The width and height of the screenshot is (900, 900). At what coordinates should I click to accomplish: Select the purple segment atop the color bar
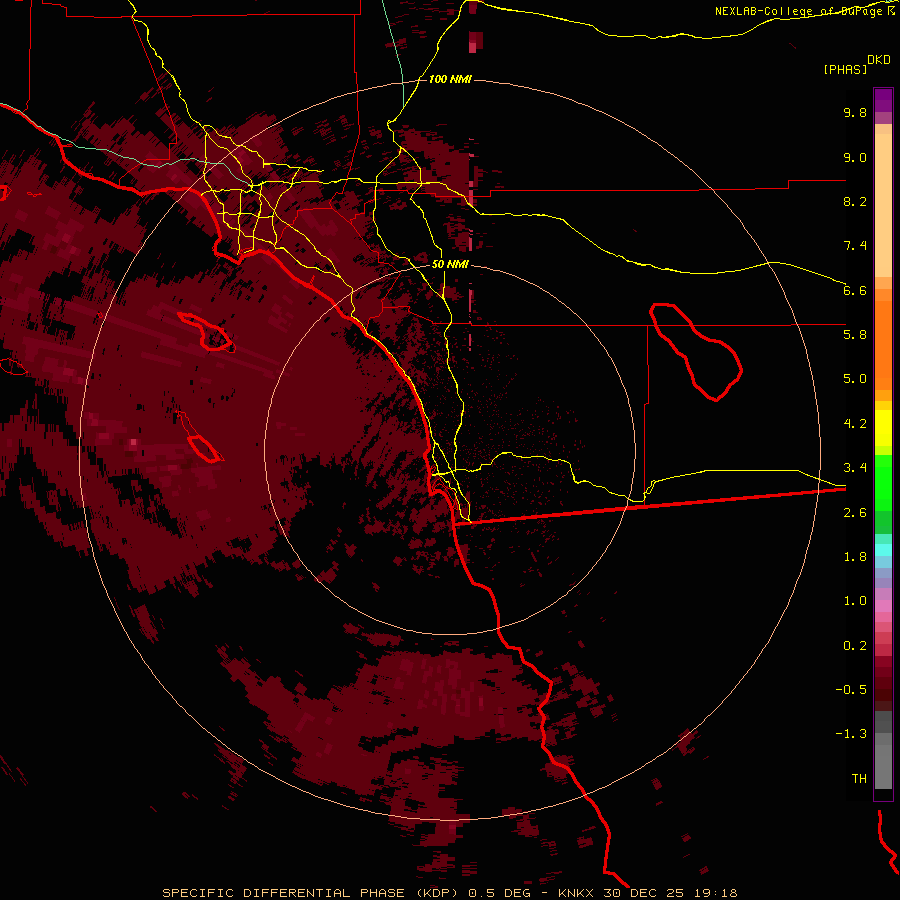[883, 100]
